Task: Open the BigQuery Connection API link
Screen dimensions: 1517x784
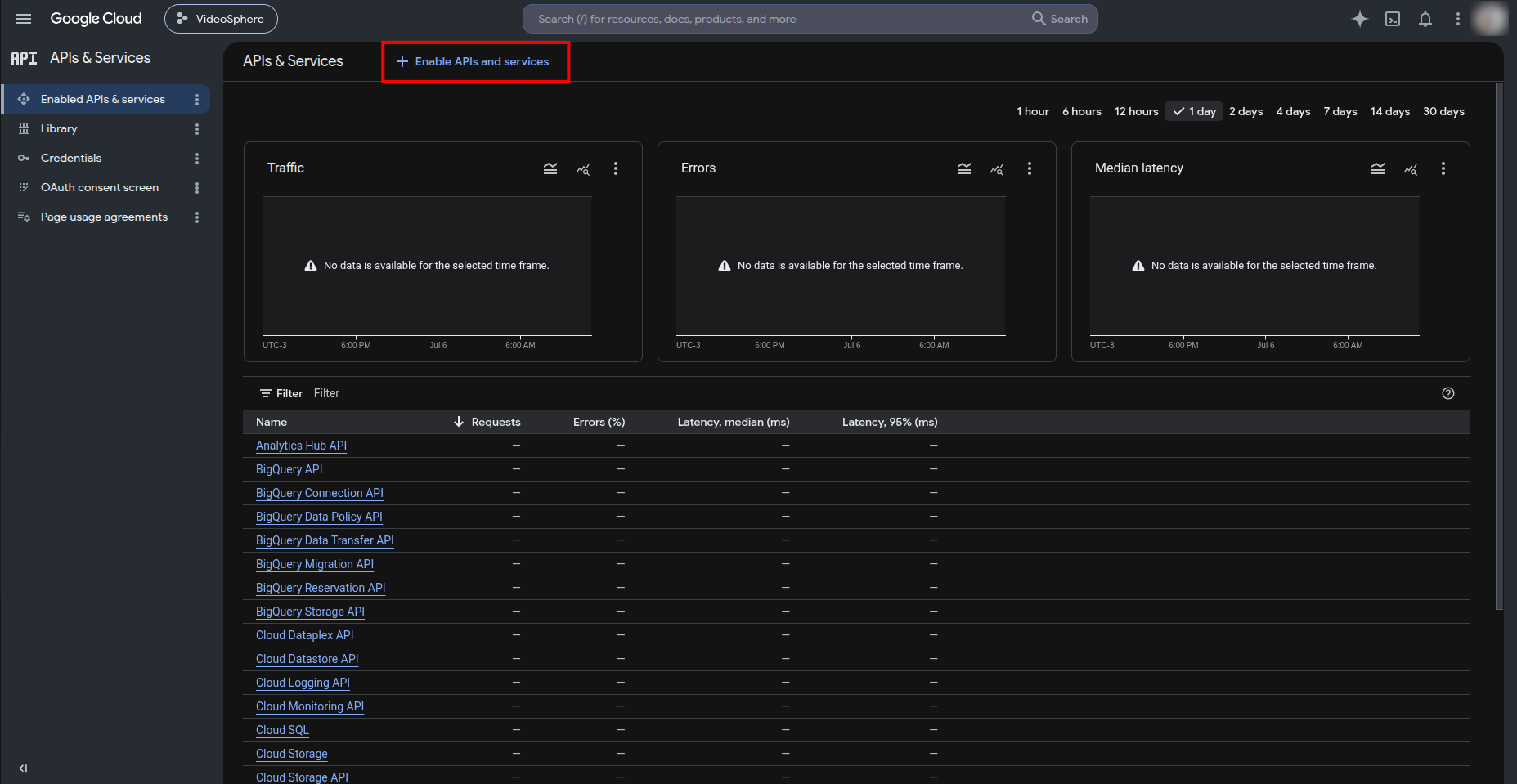Action: point(319,493)
